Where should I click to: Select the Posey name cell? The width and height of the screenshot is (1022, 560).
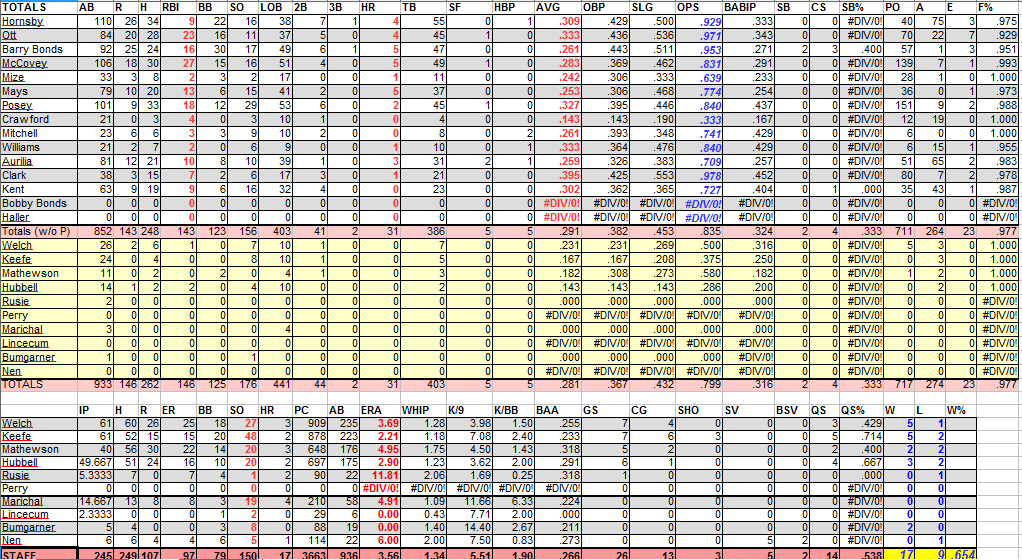[x=38, y=106]
